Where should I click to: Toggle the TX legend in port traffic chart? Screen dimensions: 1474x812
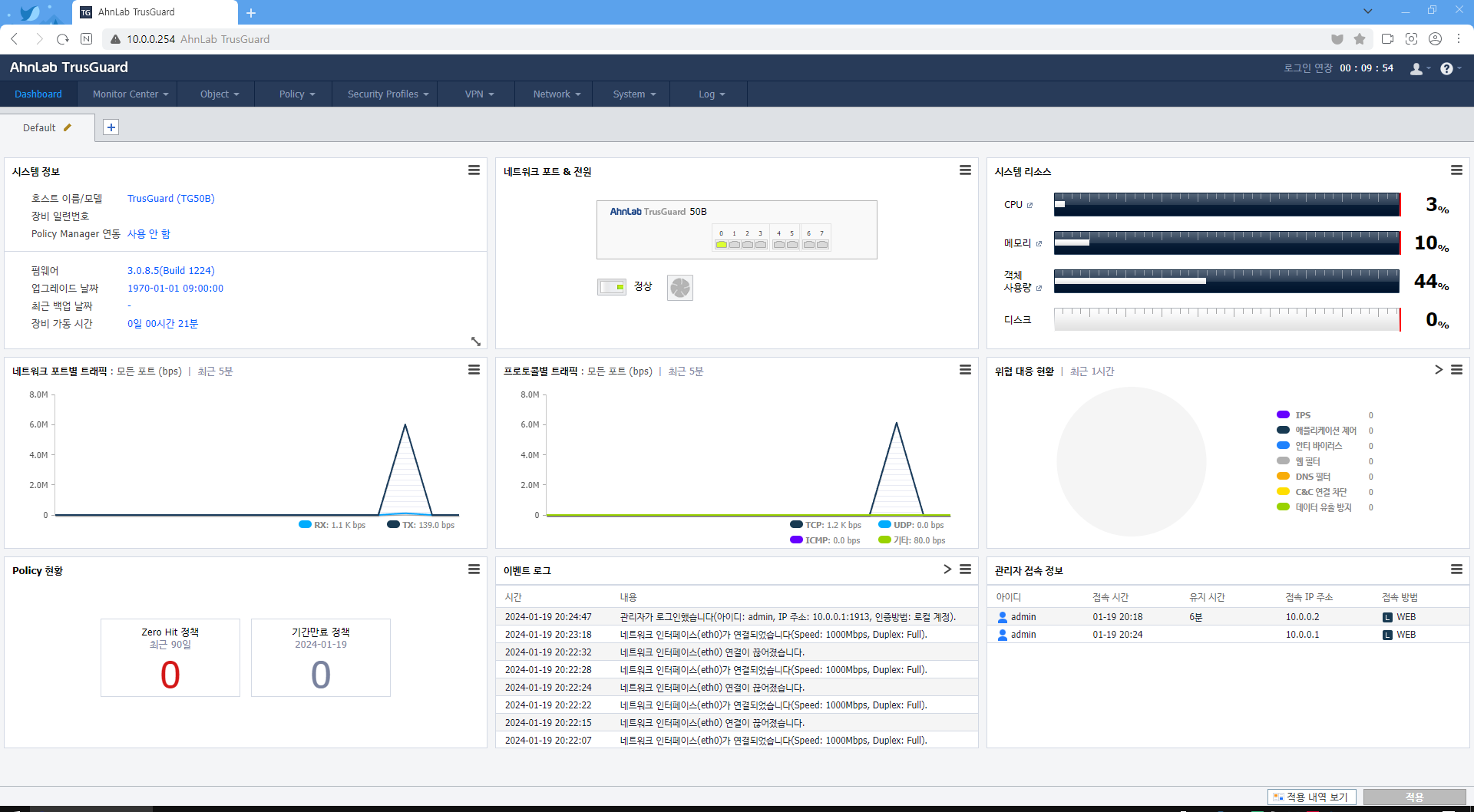pos(421,525)
